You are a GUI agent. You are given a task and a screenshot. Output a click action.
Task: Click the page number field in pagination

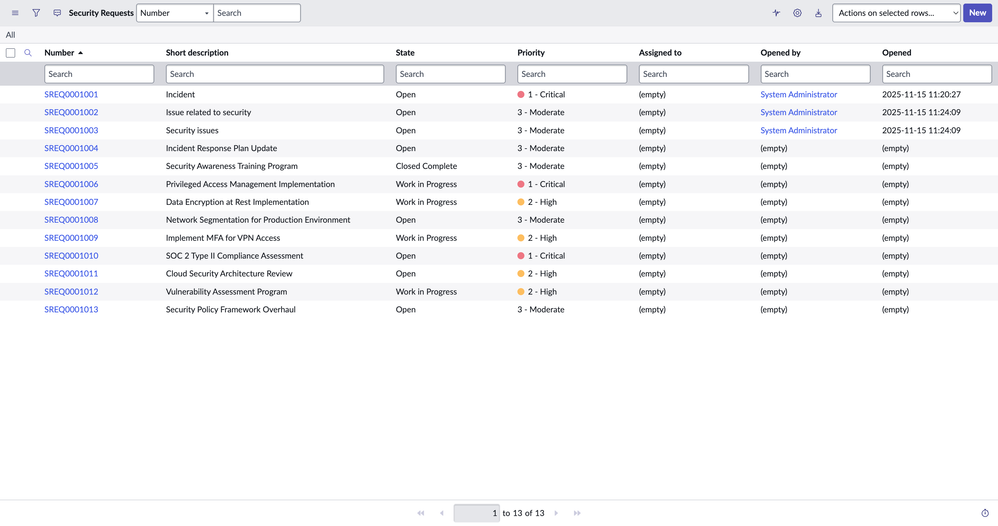(x=477, y=513)
